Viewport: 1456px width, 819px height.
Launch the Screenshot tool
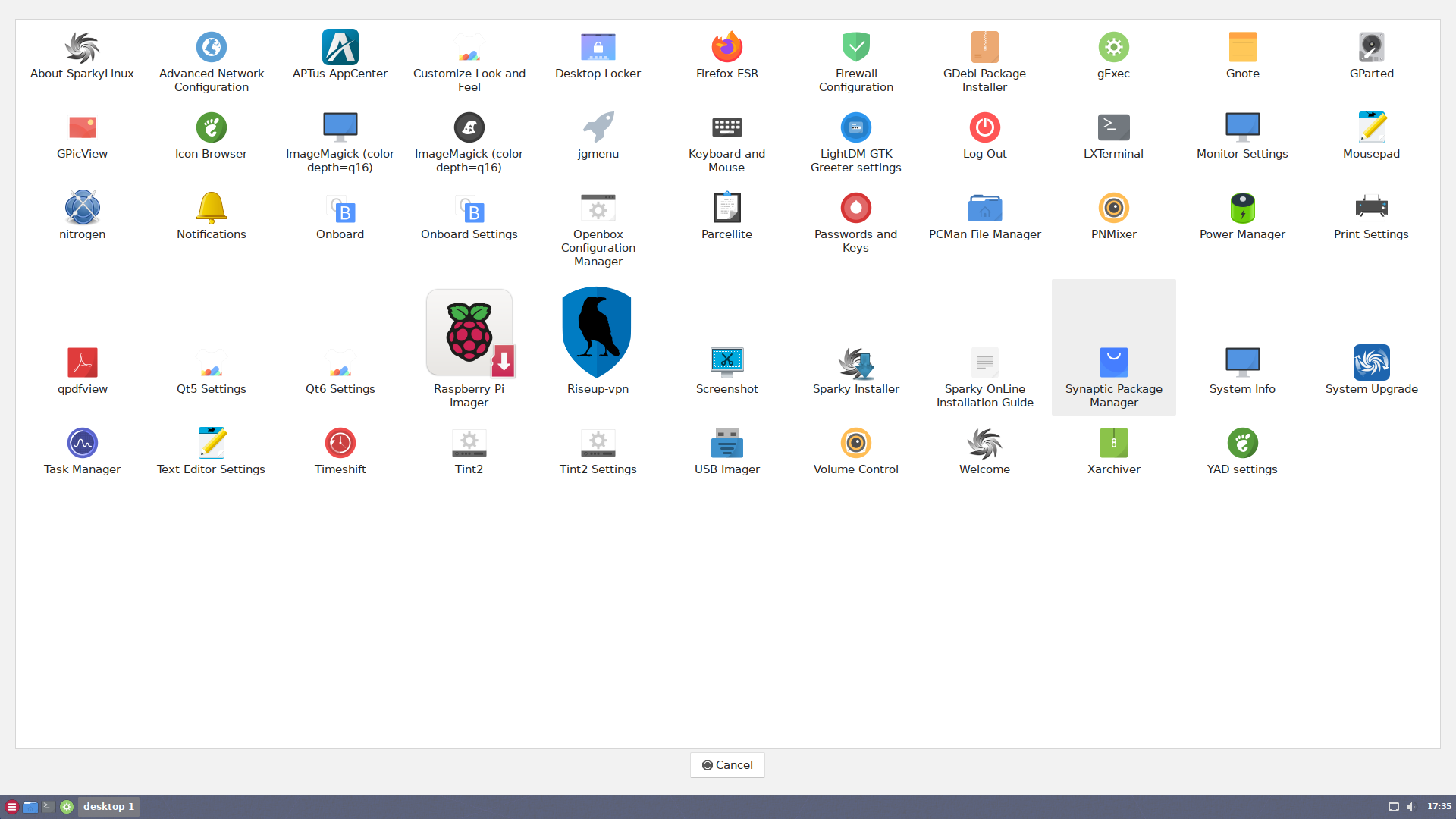(726, 370)
